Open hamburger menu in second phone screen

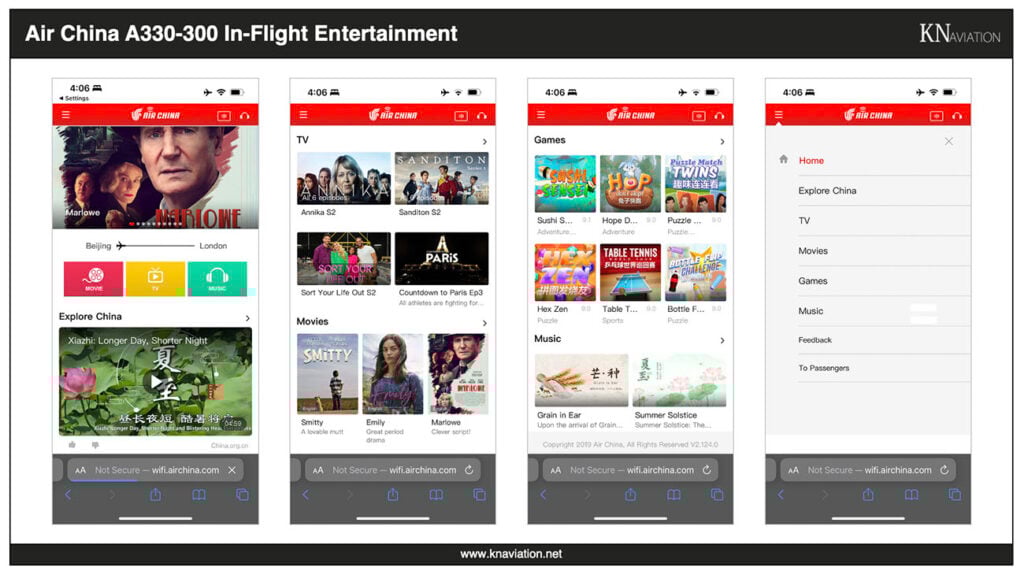tap(303, 115)
